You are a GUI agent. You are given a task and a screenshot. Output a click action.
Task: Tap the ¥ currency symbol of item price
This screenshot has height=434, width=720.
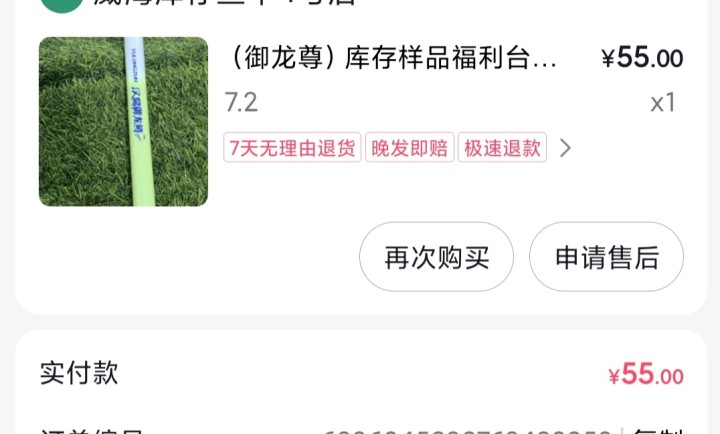[x=608, y=59]
